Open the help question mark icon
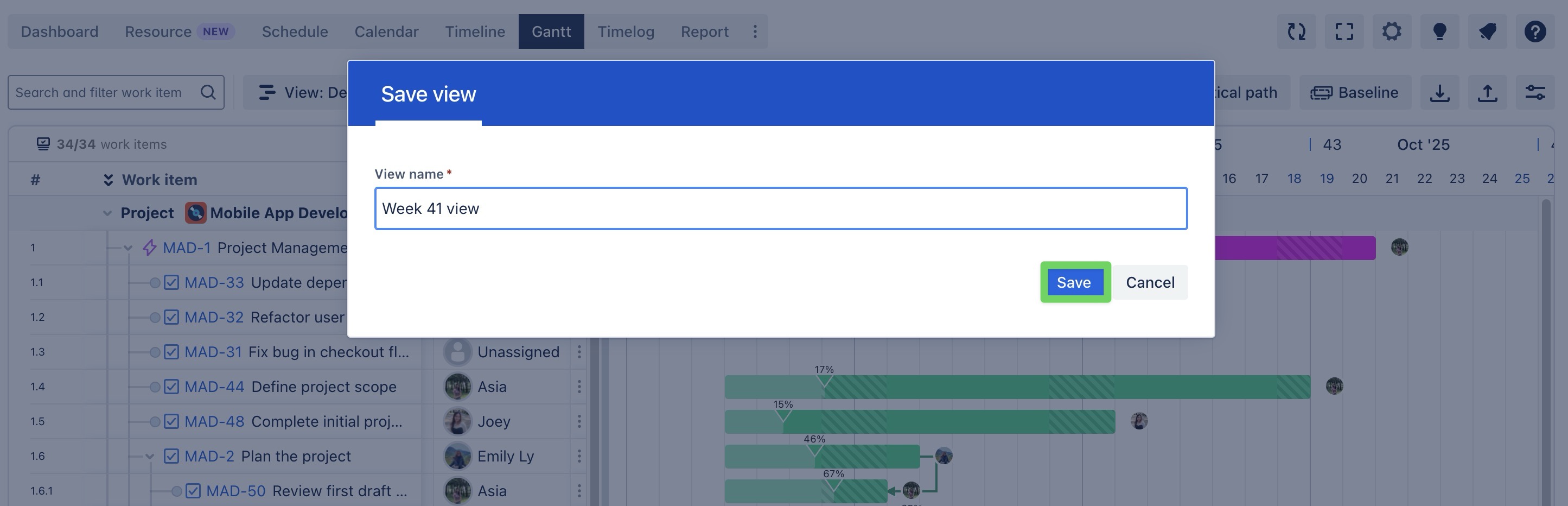This screenshot has width=1568, height=506. click(1535, 31)
